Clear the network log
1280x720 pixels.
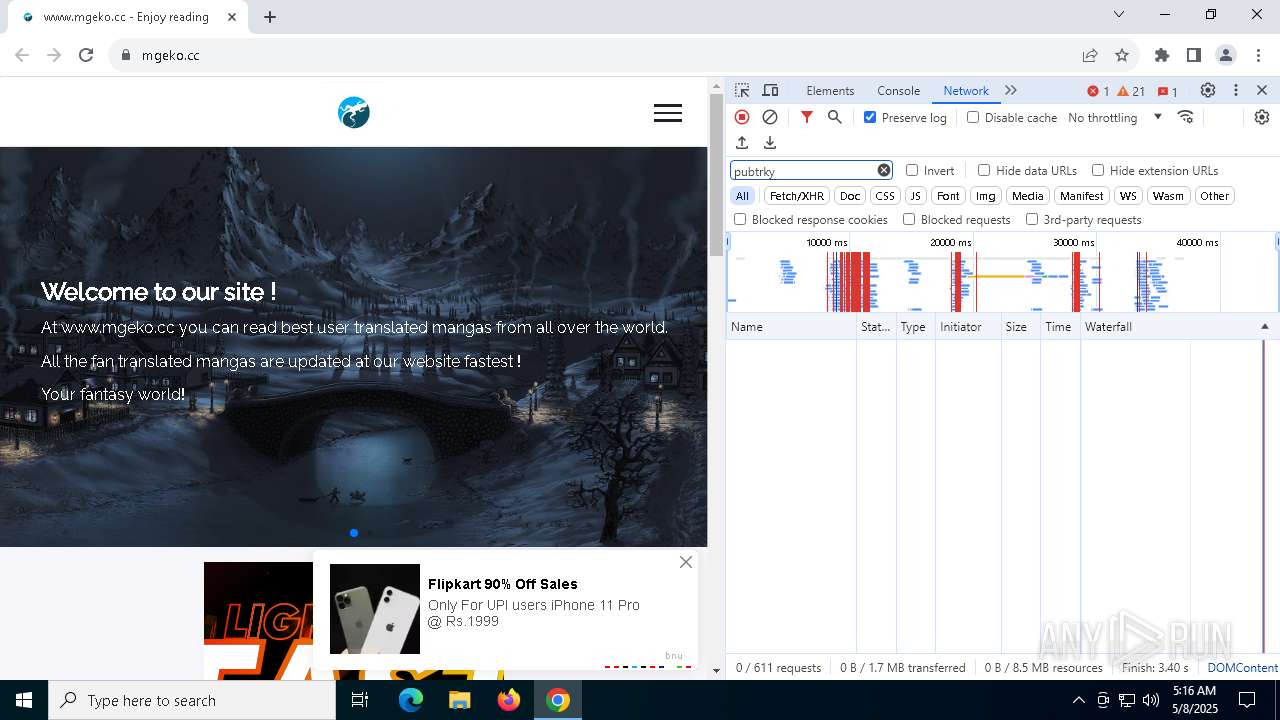tap(770, 117)
